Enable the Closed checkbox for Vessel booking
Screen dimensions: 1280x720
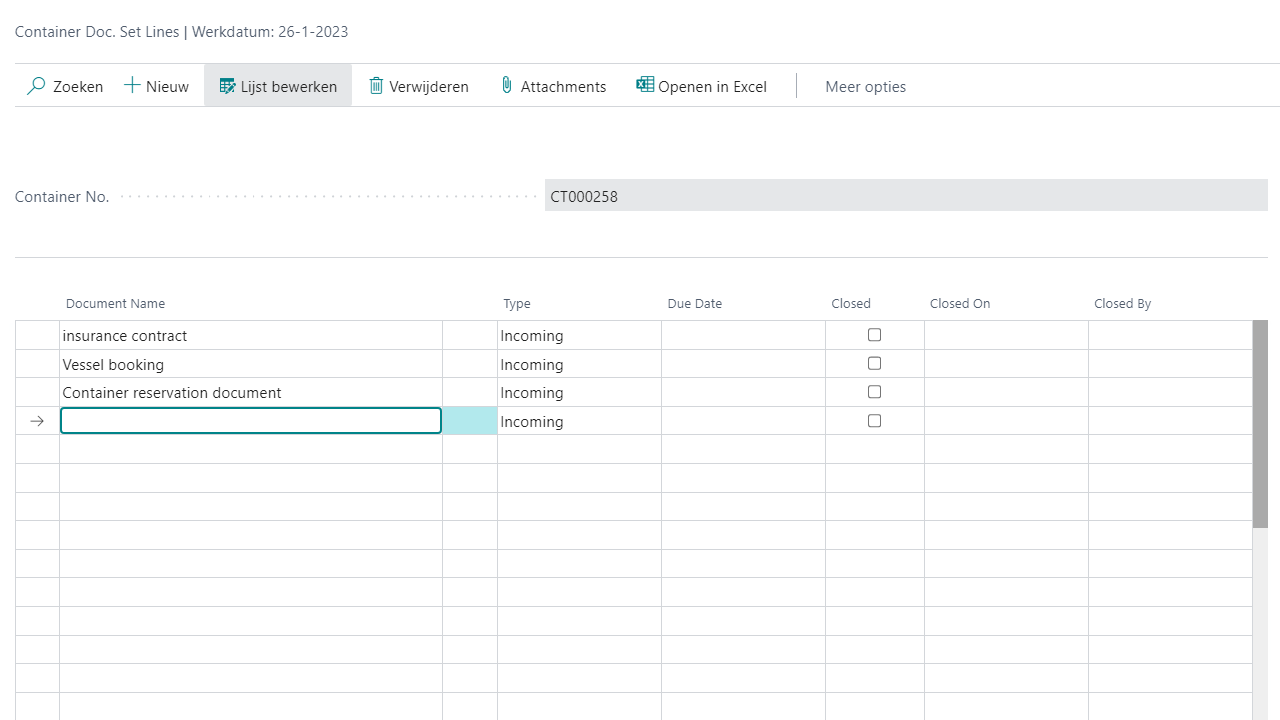coord(874,363)
